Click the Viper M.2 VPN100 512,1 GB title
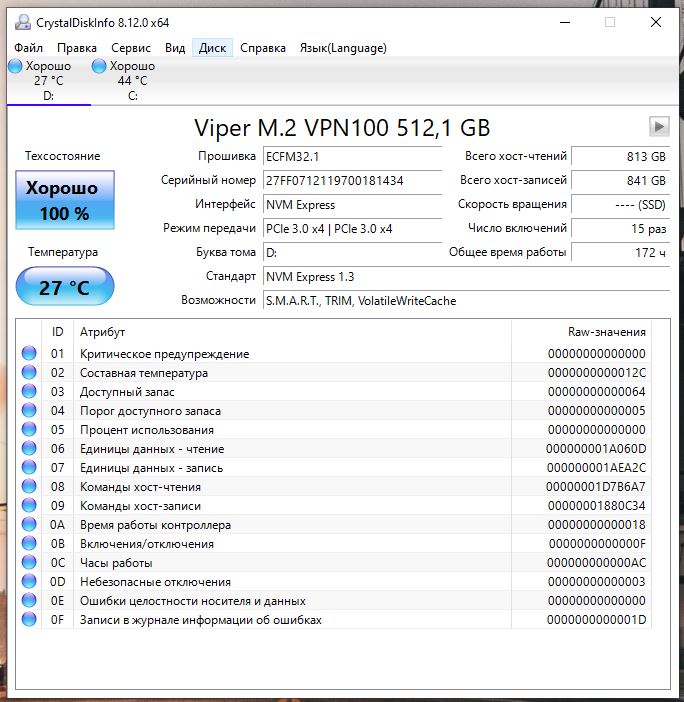 (342, 128)
